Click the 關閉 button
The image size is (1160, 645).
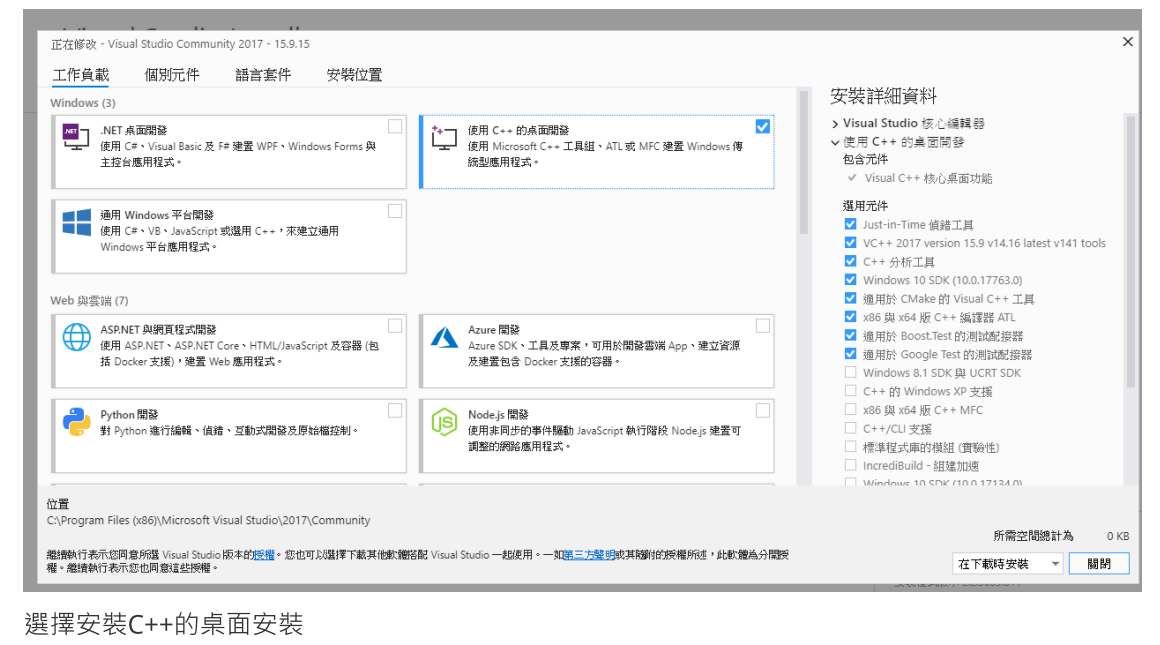point(1098,564)
